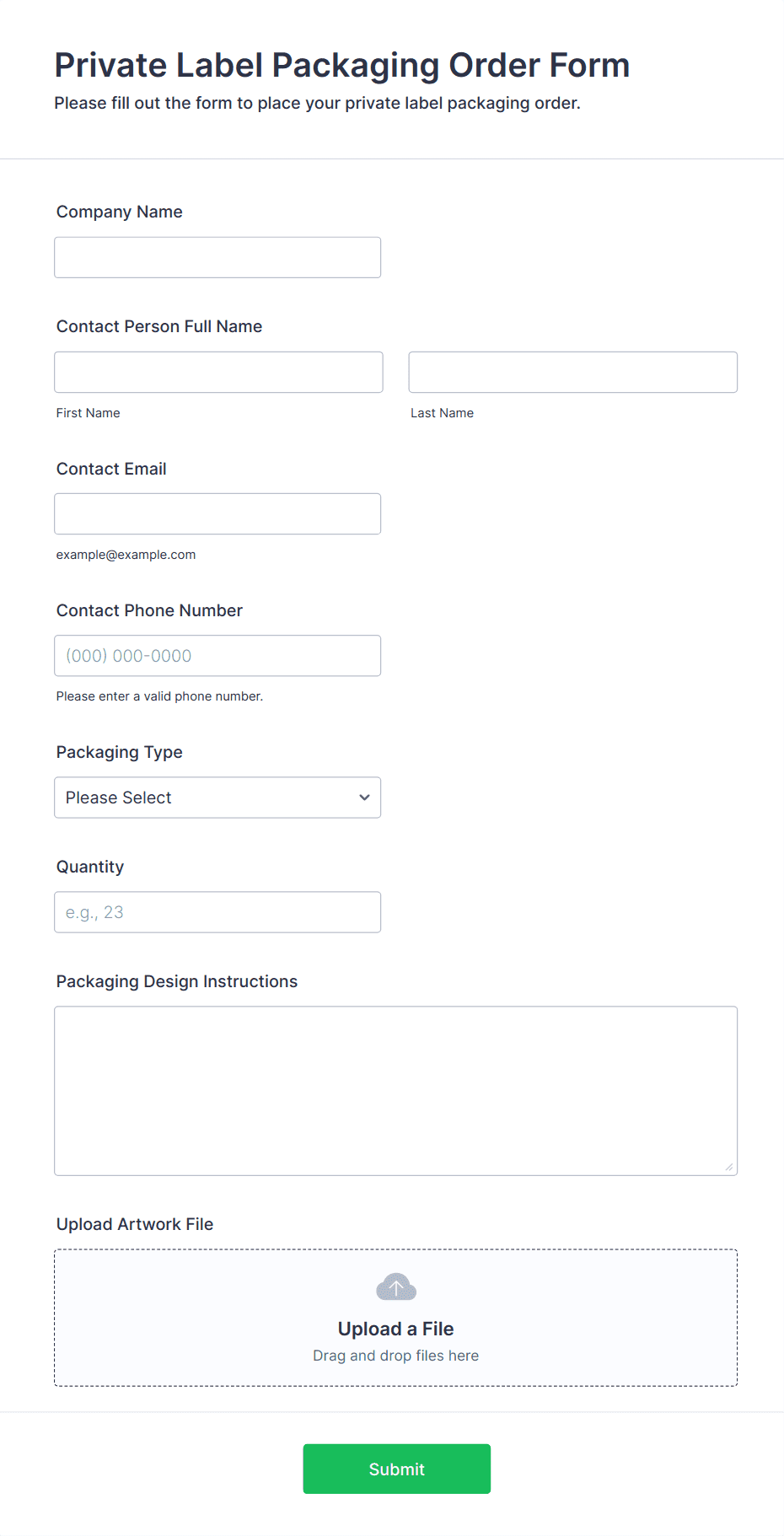Click the Drag and drop files area

click(395, 1356)
